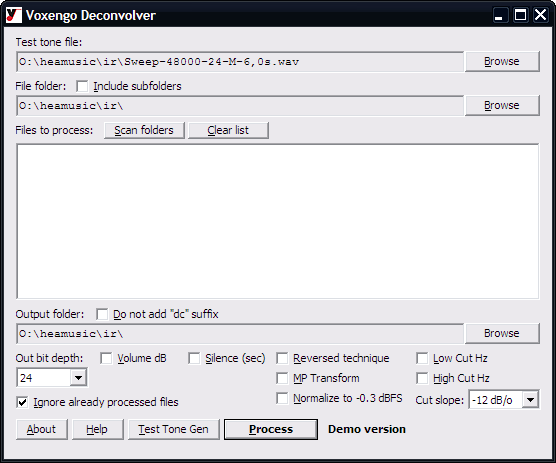Viewport: 556px width, 463px height.
Task: Click the Voxengo logo icon in title bar
Action: click(x=14, y=15)
